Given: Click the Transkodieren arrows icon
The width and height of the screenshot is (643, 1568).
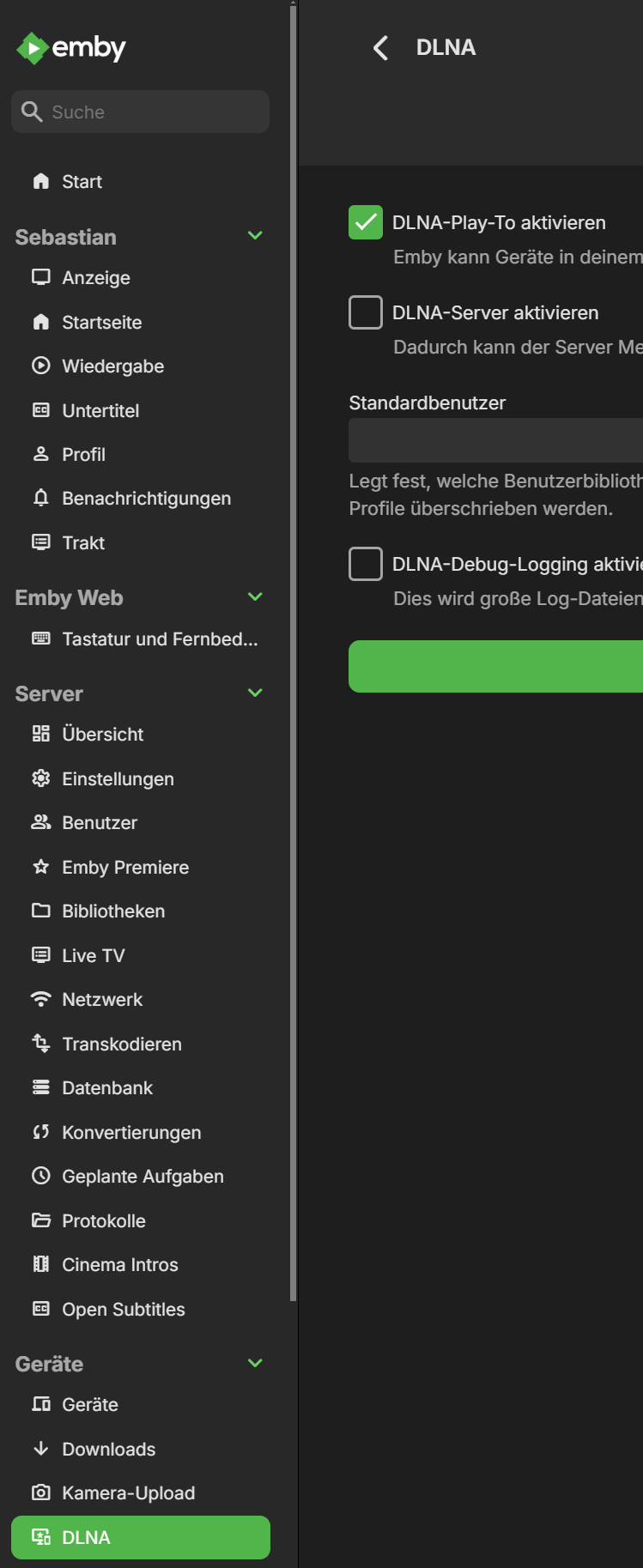Looking at the screenshot, I should 40,1044.
